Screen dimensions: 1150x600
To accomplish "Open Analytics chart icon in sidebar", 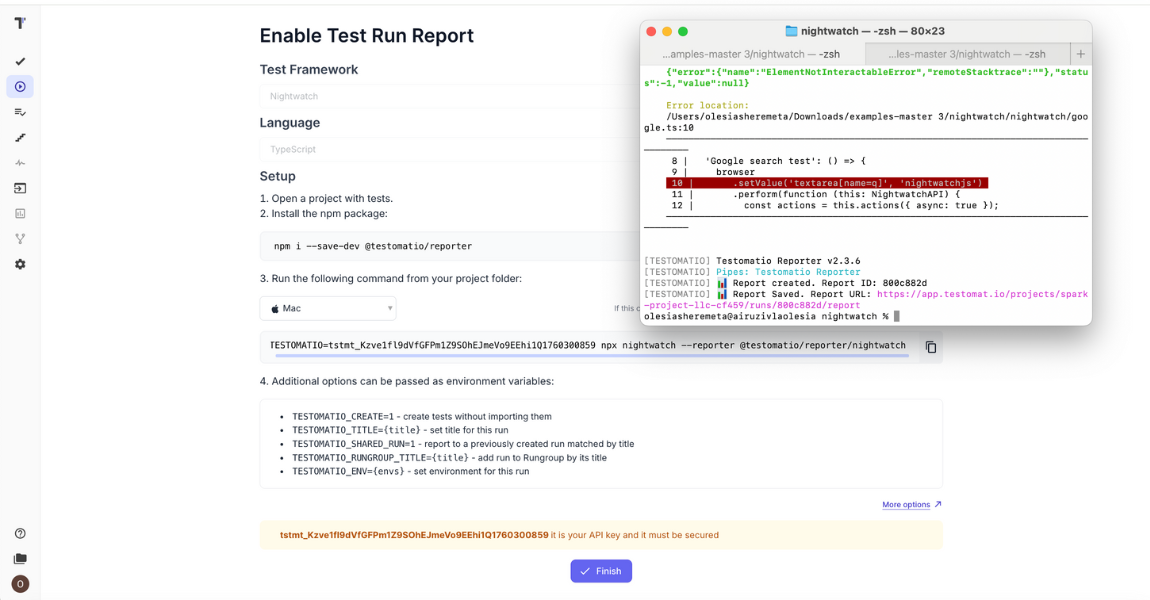I will 20,213.
